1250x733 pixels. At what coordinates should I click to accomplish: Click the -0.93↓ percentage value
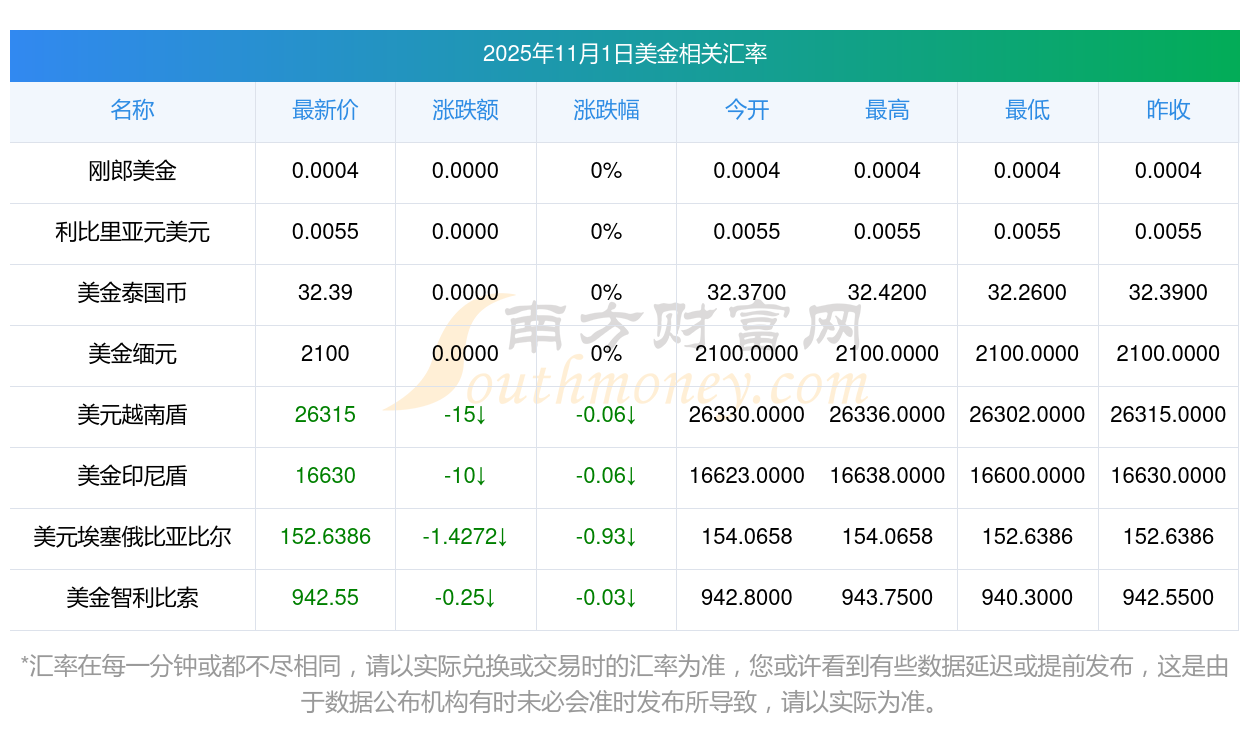point(606,537)
